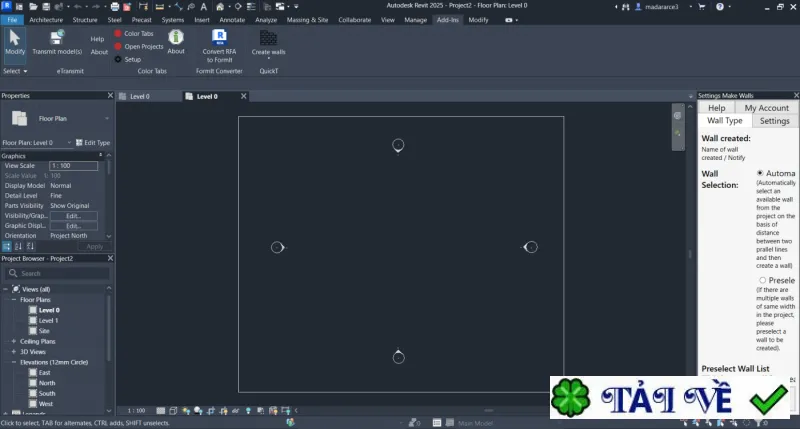Launch the Transmit model(s) eTransmit tool
Viewport: 800px width, 429px height.
(57, 38)
